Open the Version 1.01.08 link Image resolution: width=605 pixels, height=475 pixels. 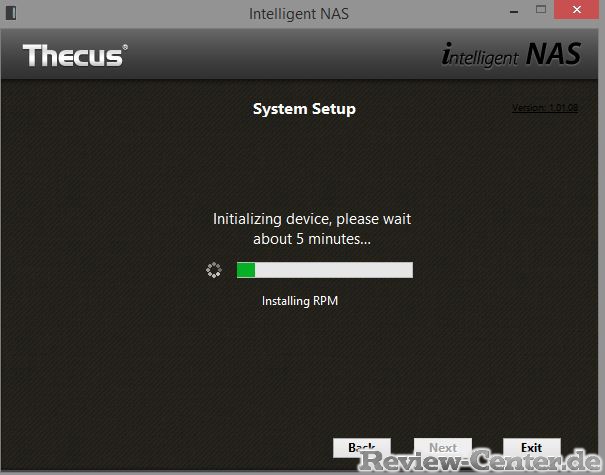coord(545,108)
